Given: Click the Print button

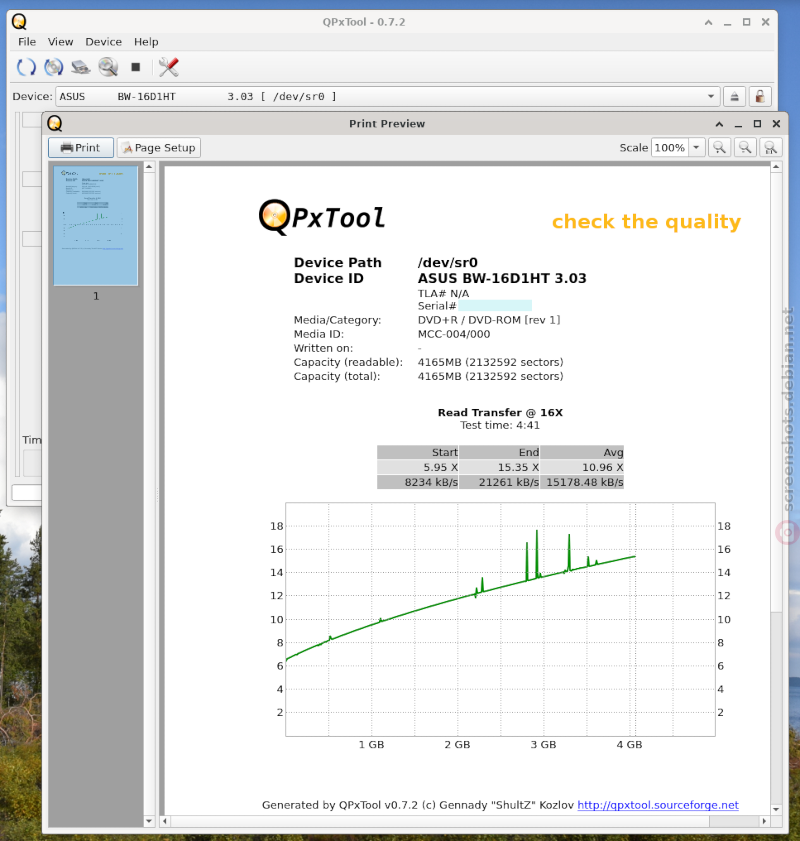Looking at the screenshot, I should click(x=80, y=147).
